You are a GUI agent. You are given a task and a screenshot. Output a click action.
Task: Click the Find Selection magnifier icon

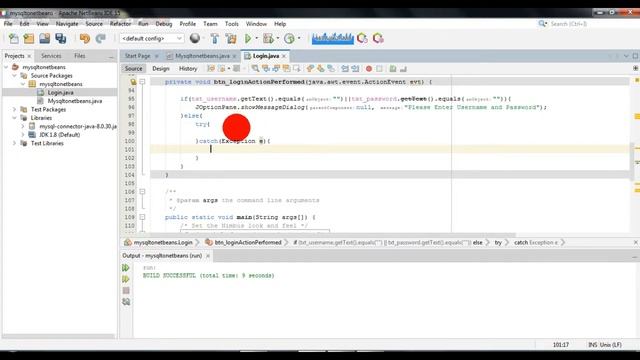tap(255, 69)
